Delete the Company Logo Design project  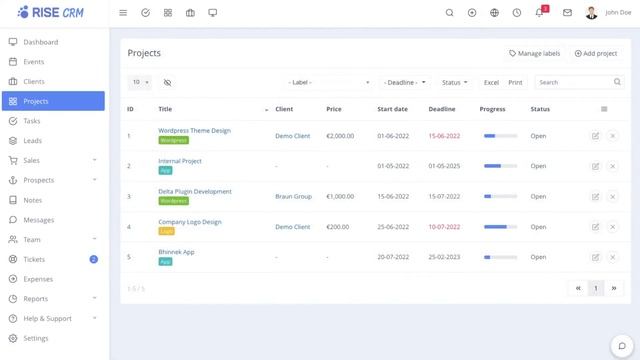click(613, 227)
